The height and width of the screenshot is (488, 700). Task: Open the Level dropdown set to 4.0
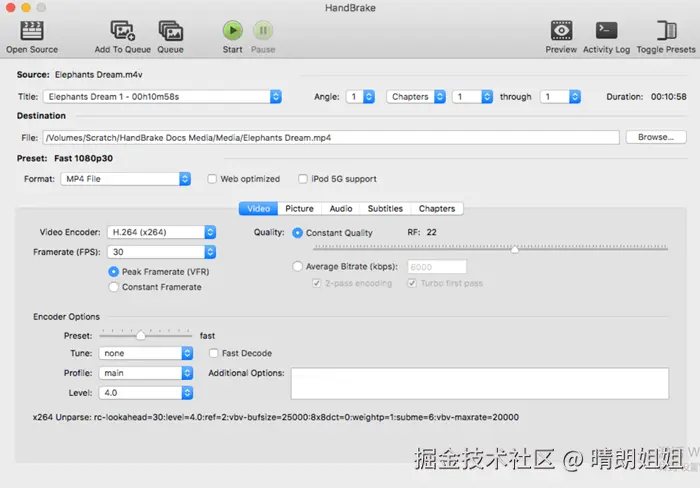click(x=146, y=393)
